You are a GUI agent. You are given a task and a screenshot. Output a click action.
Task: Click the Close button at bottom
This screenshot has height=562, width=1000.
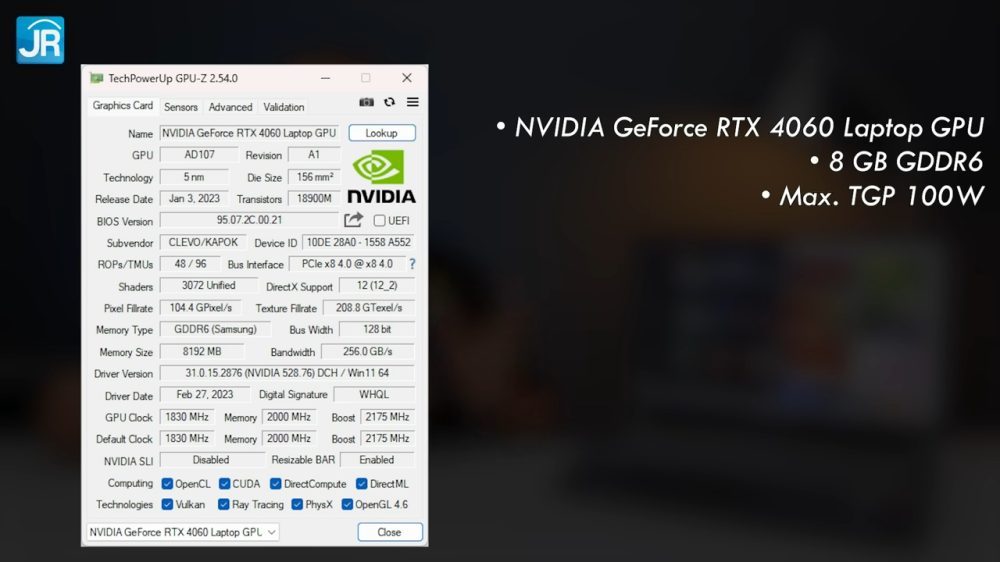coord(389,532)
